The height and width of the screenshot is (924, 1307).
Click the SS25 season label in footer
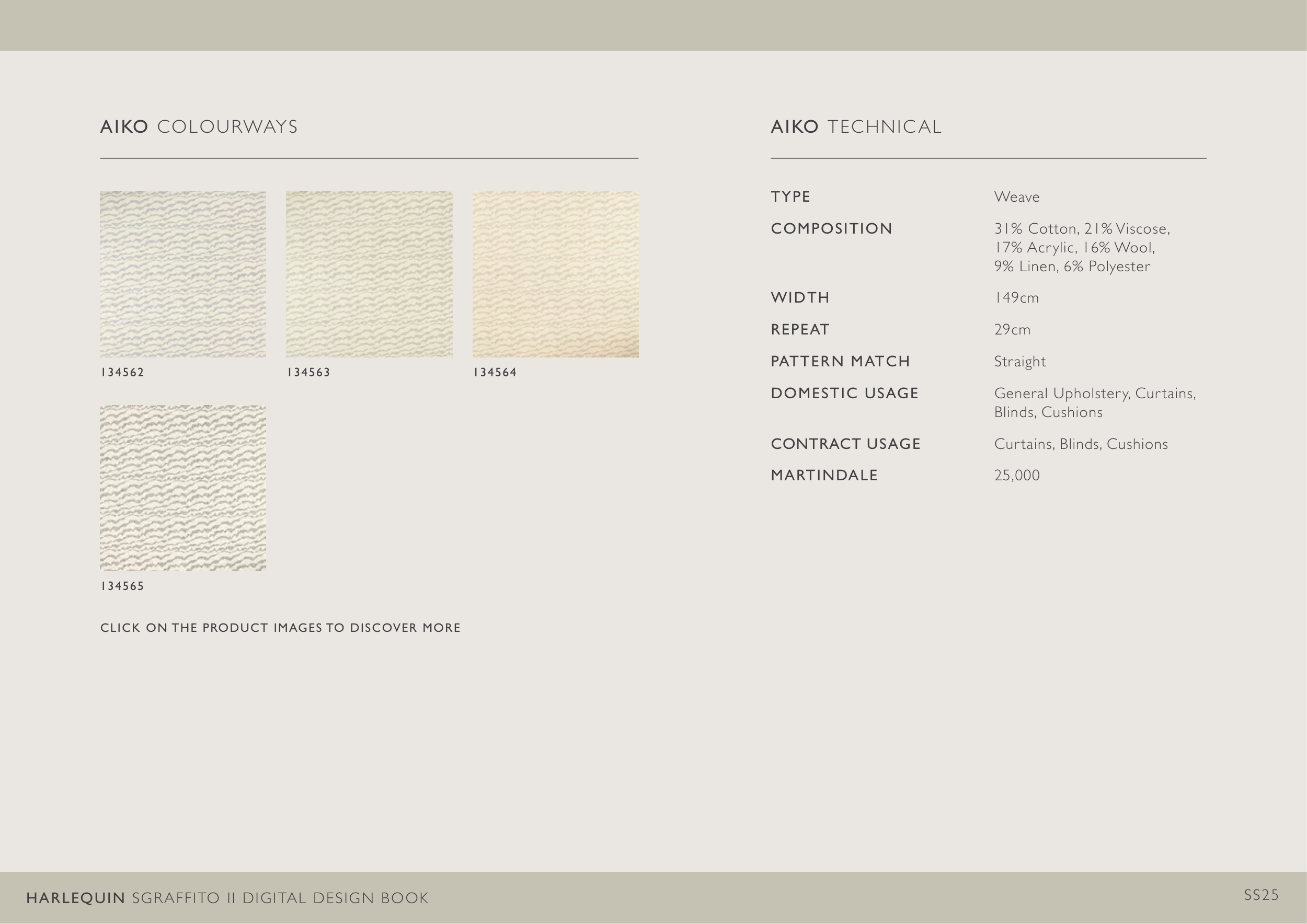[1261, 895]
